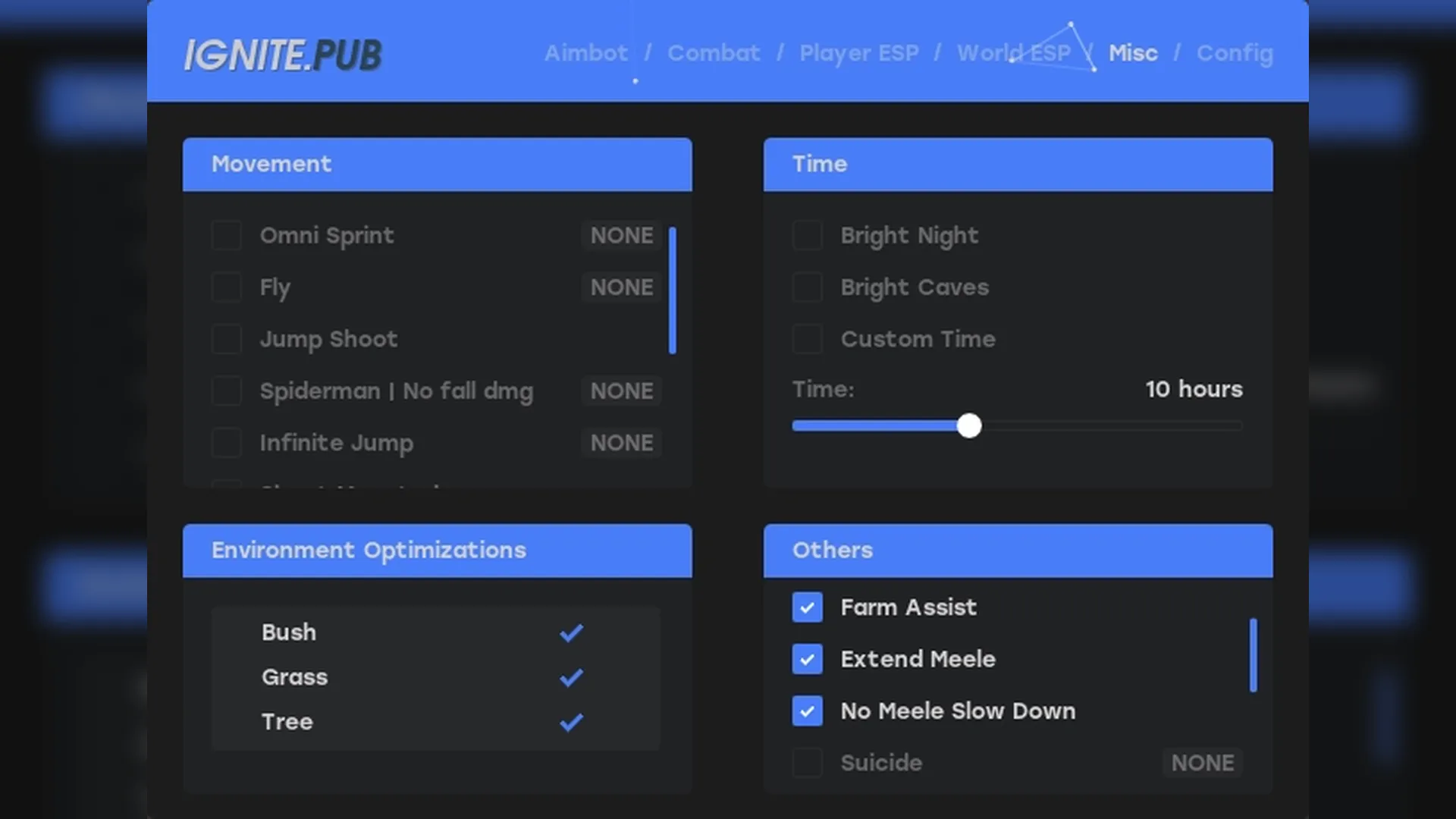Enable Bright Night option
The height and width of the screenshot is (819, 1456).
coord(807,236)
